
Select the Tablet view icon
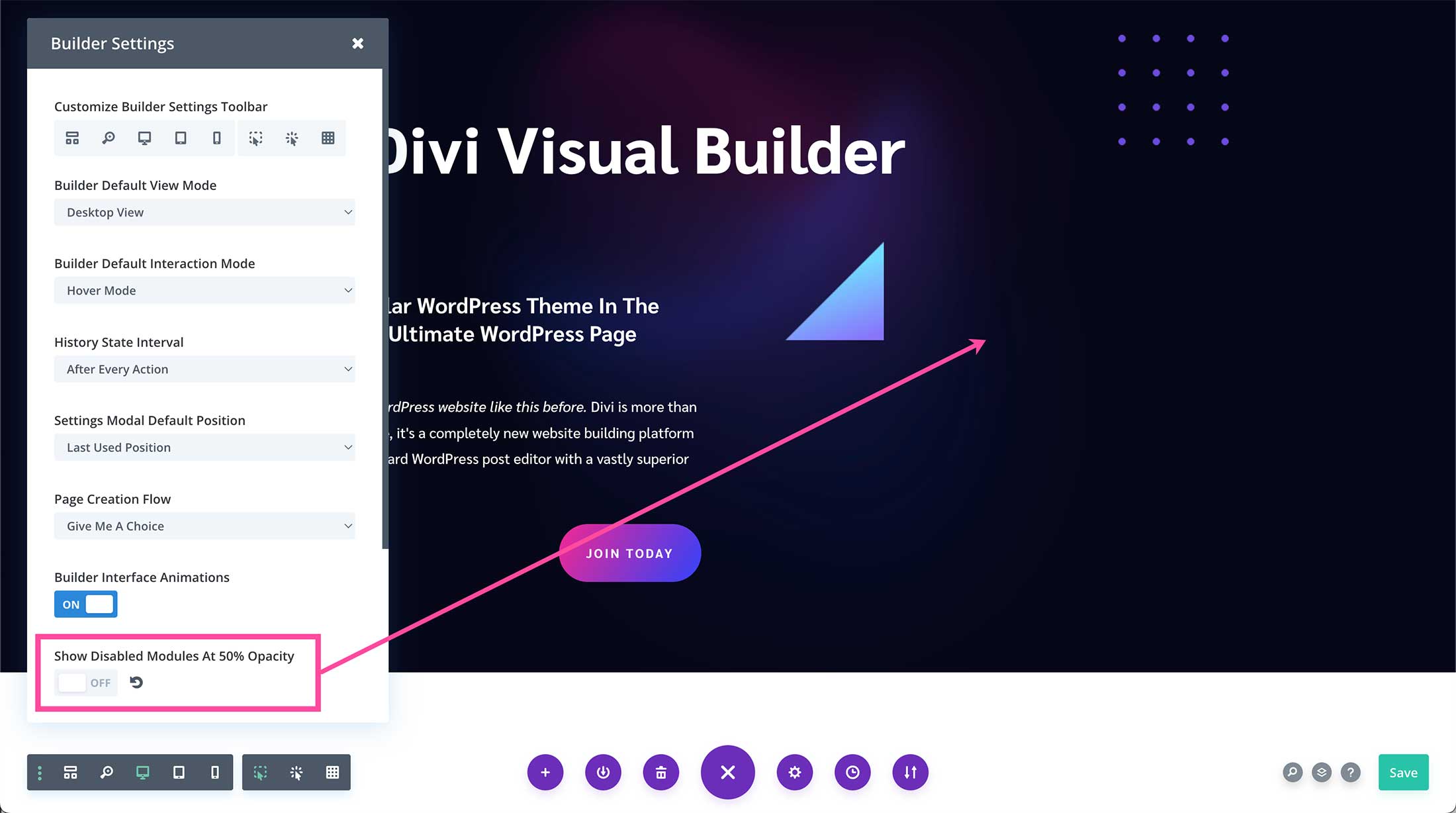point(180,138)
